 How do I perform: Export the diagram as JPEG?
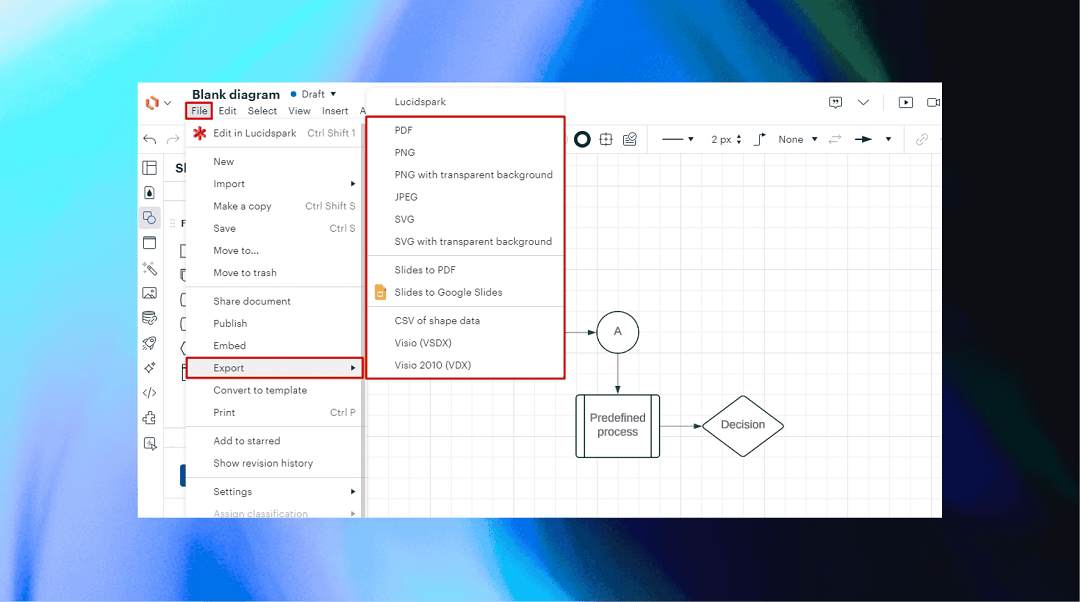pyautogui.click(x=466, y=197)
